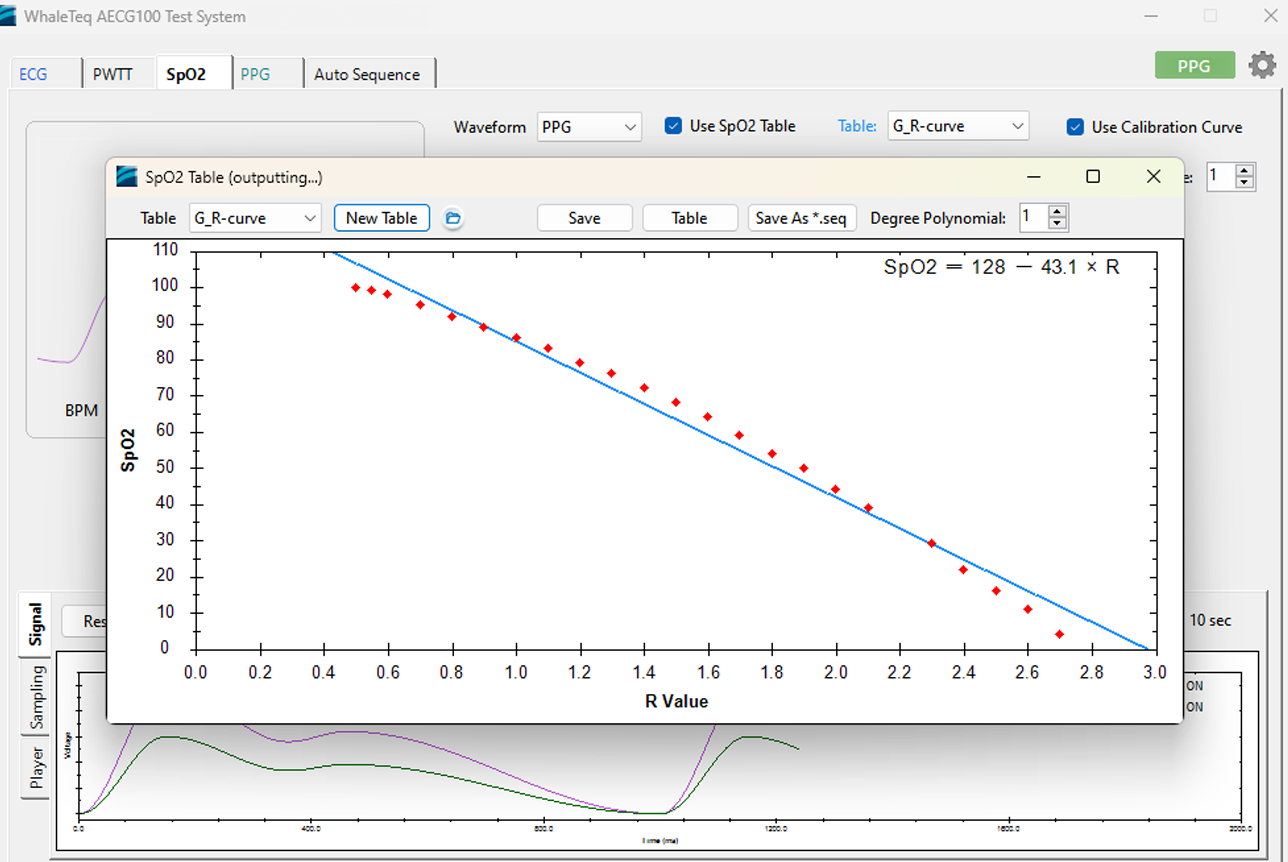Decrease the Degree Polynomial spinner value
This screenshot has height=862, width=1288.
click(1059, 224)
